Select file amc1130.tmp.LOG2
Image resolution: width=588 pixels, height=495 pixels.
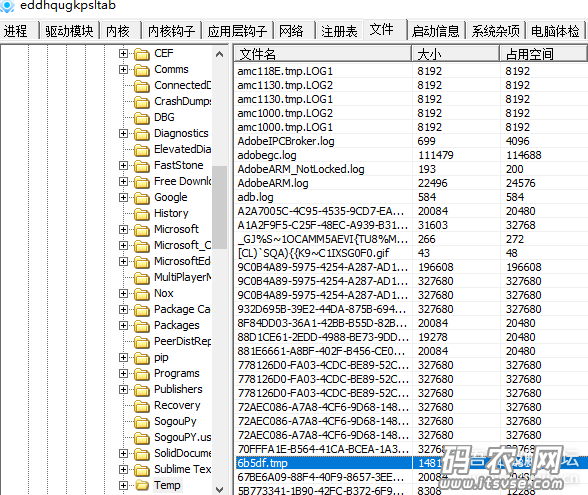point(285,85)
